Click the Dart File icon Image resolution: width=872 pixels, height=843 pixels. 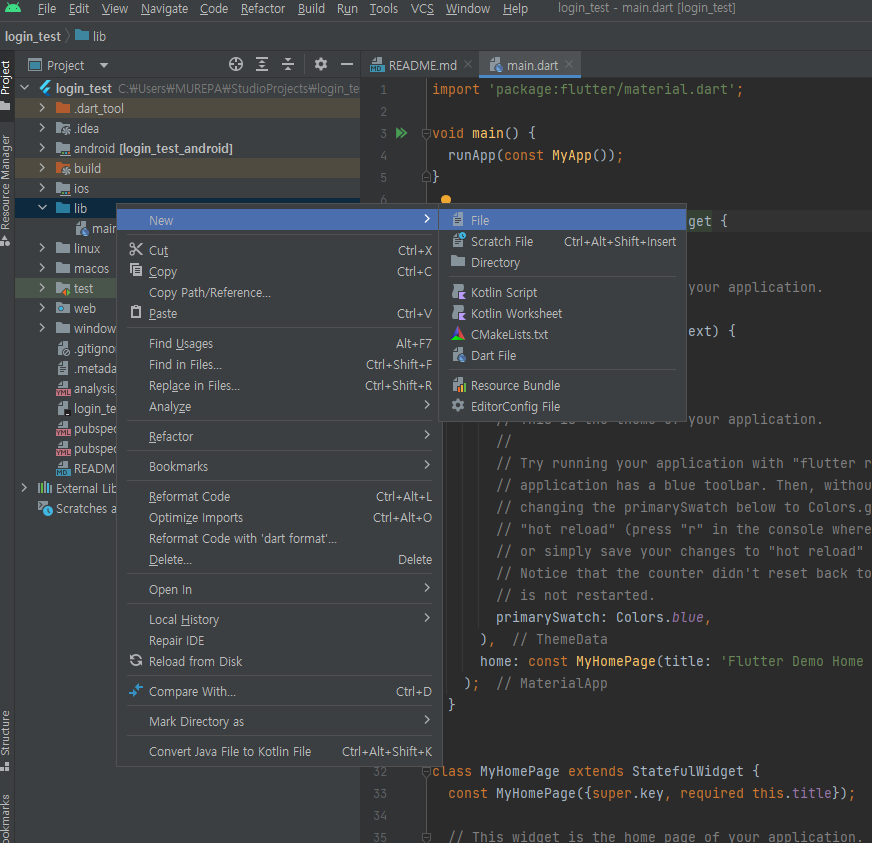pyautogui.click(x=458, y=355)
